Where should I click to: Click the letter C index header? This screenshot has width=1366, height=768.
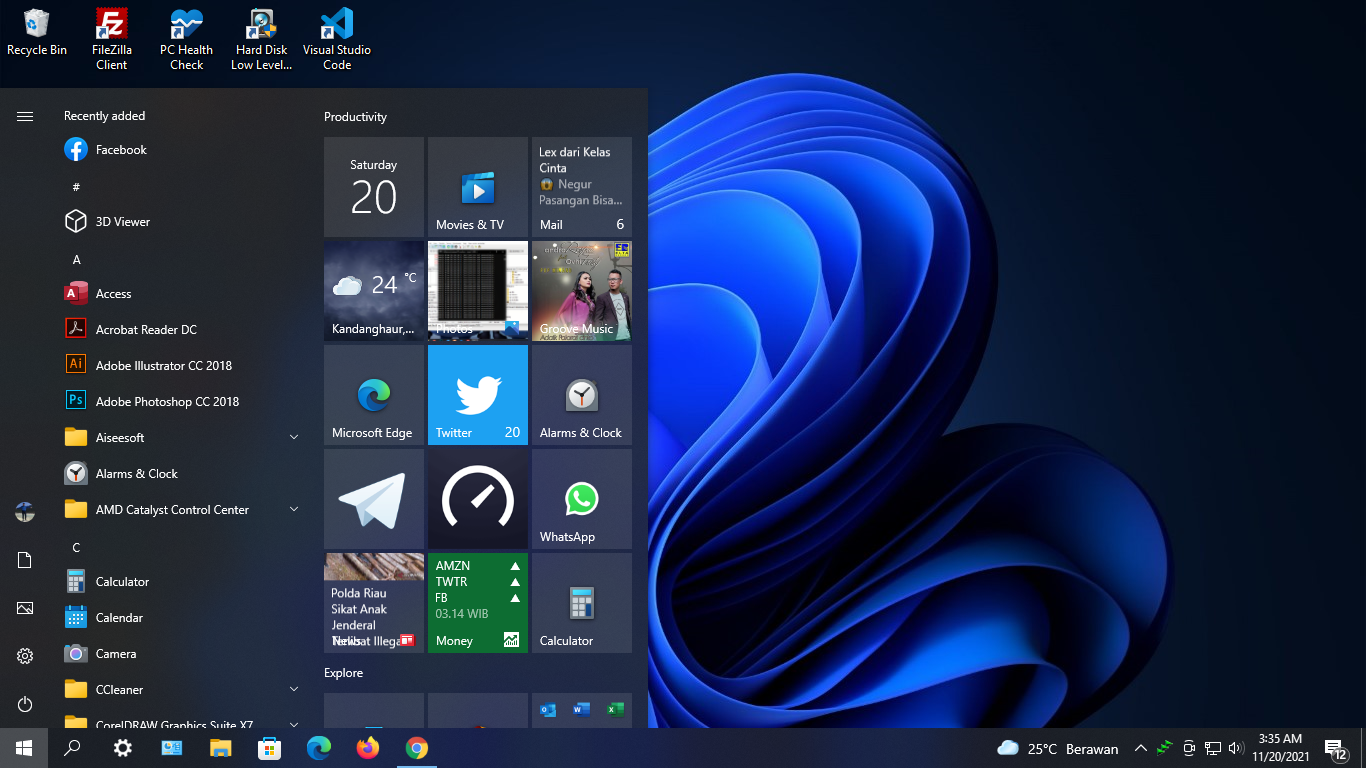pos(76,548)
